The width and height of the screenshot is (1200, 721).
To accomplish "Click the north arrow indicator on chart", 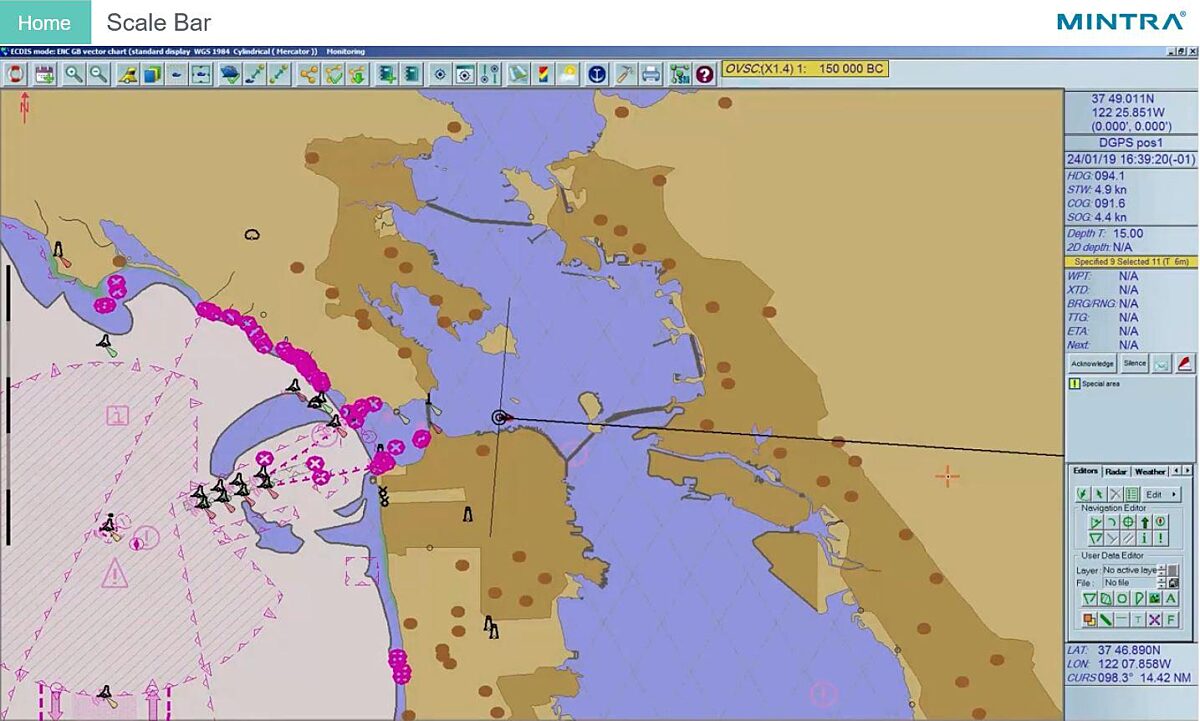I will point(24,105).
